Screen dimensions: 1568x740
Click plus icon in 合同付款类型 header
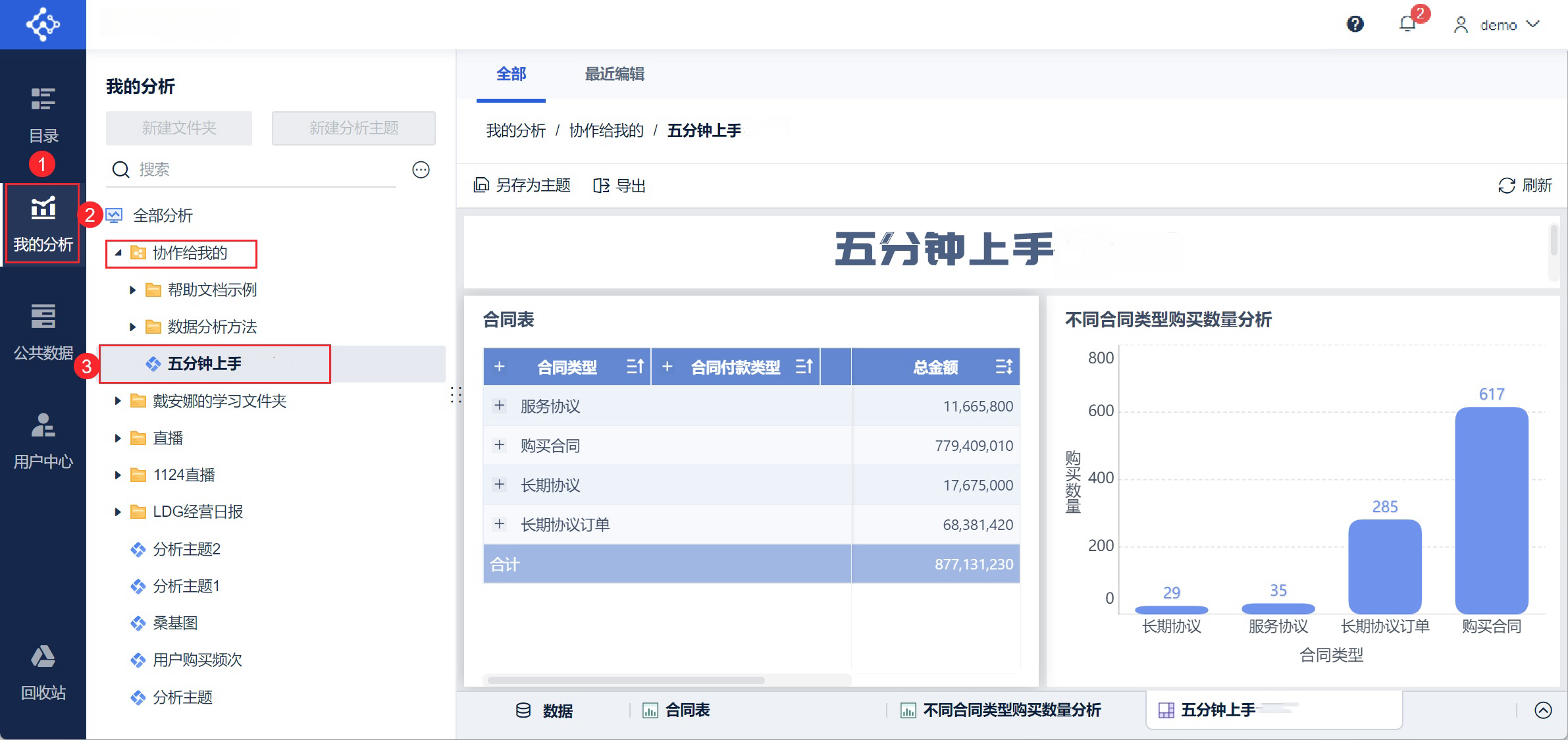tap(667, 367)
